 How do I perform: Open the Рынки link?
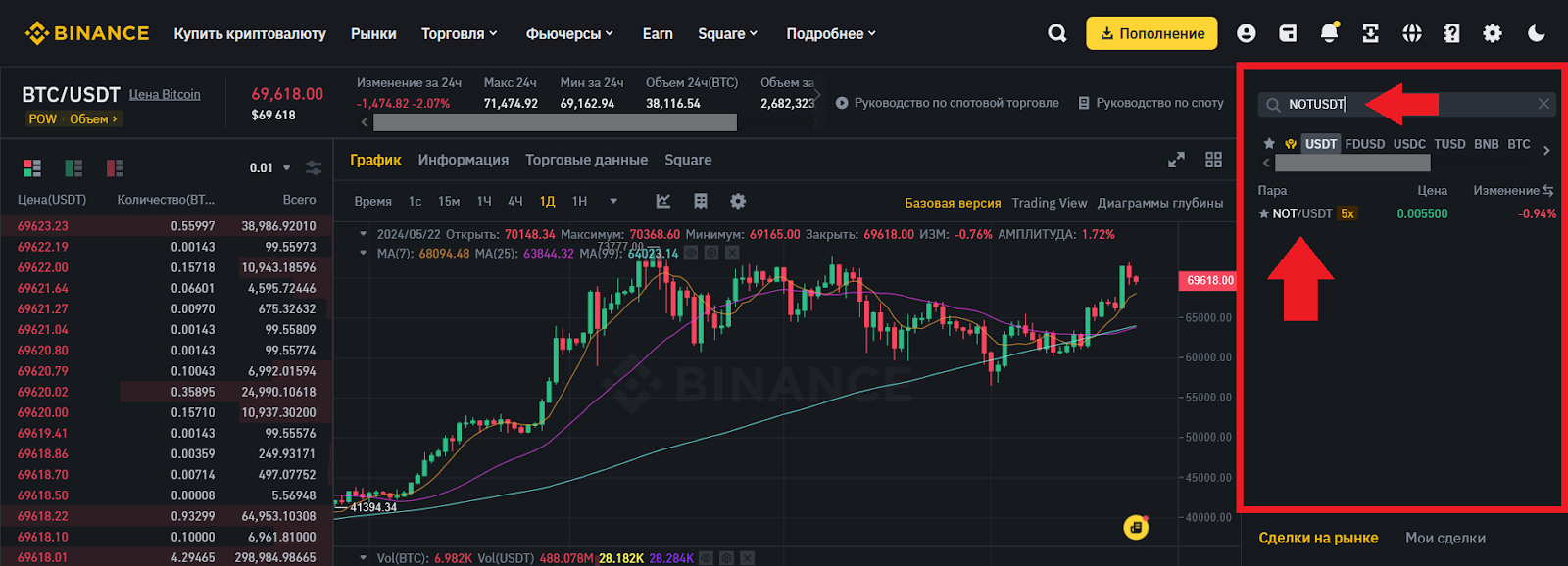373,33
